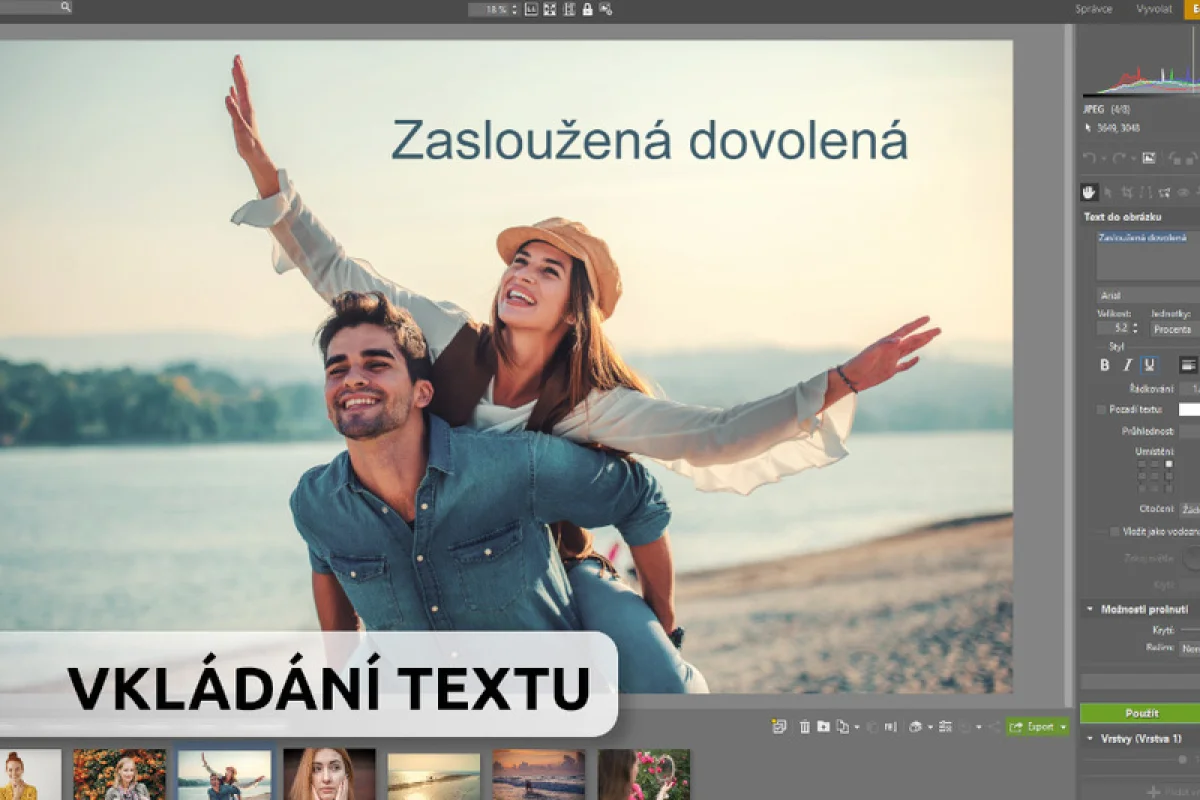Select the purple sky seascape thumbnail

538,775
